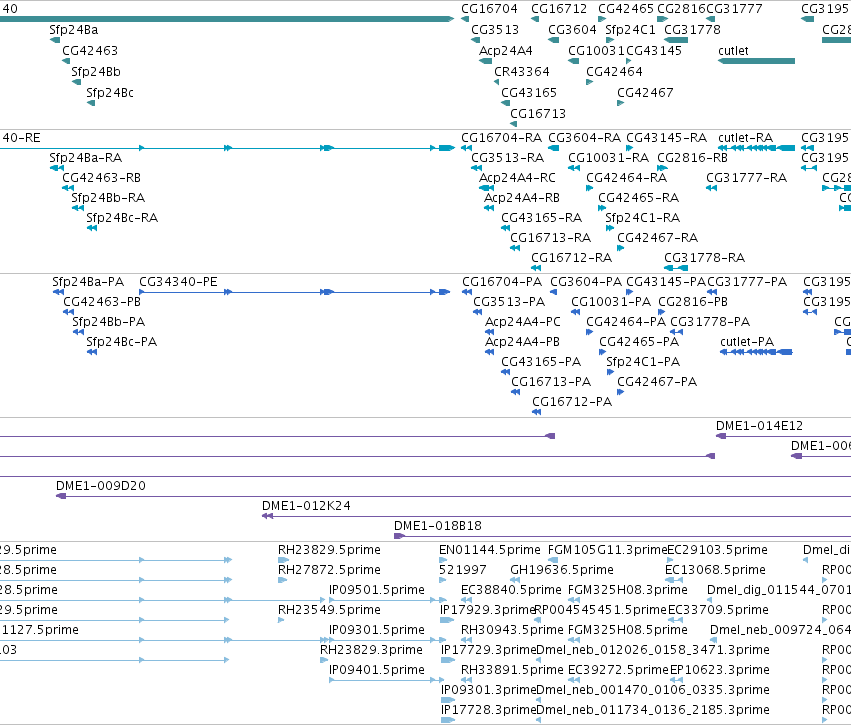Viewport: 851px width, 725px height.
Task: Click EST GH19636.5prime
Action: [x=562, y=570]
